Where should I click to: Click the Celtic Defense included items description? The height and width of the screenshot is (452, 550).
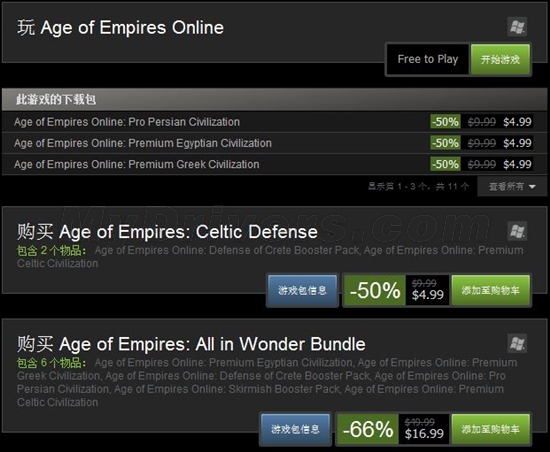point(270,257)
